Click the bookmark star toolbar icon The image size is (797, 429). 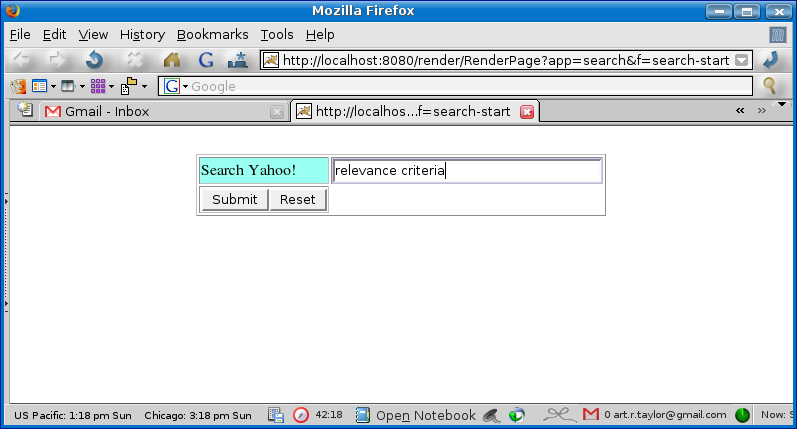237,60
